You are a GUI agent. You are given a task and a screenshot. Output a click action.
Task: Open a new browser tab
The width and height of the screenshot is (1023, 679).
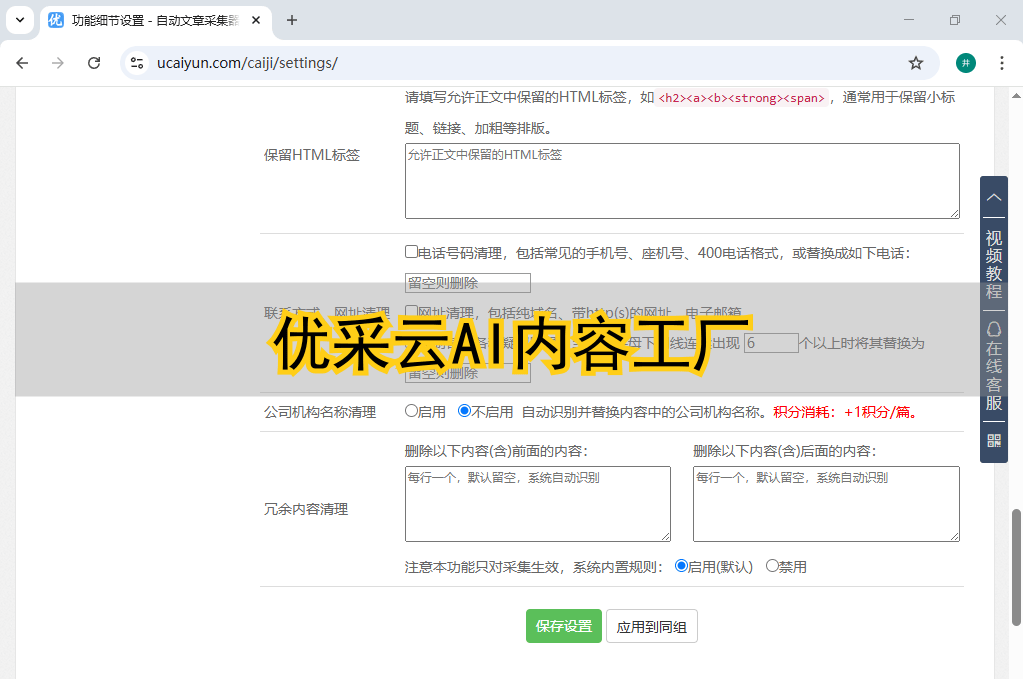pos(292,20)
